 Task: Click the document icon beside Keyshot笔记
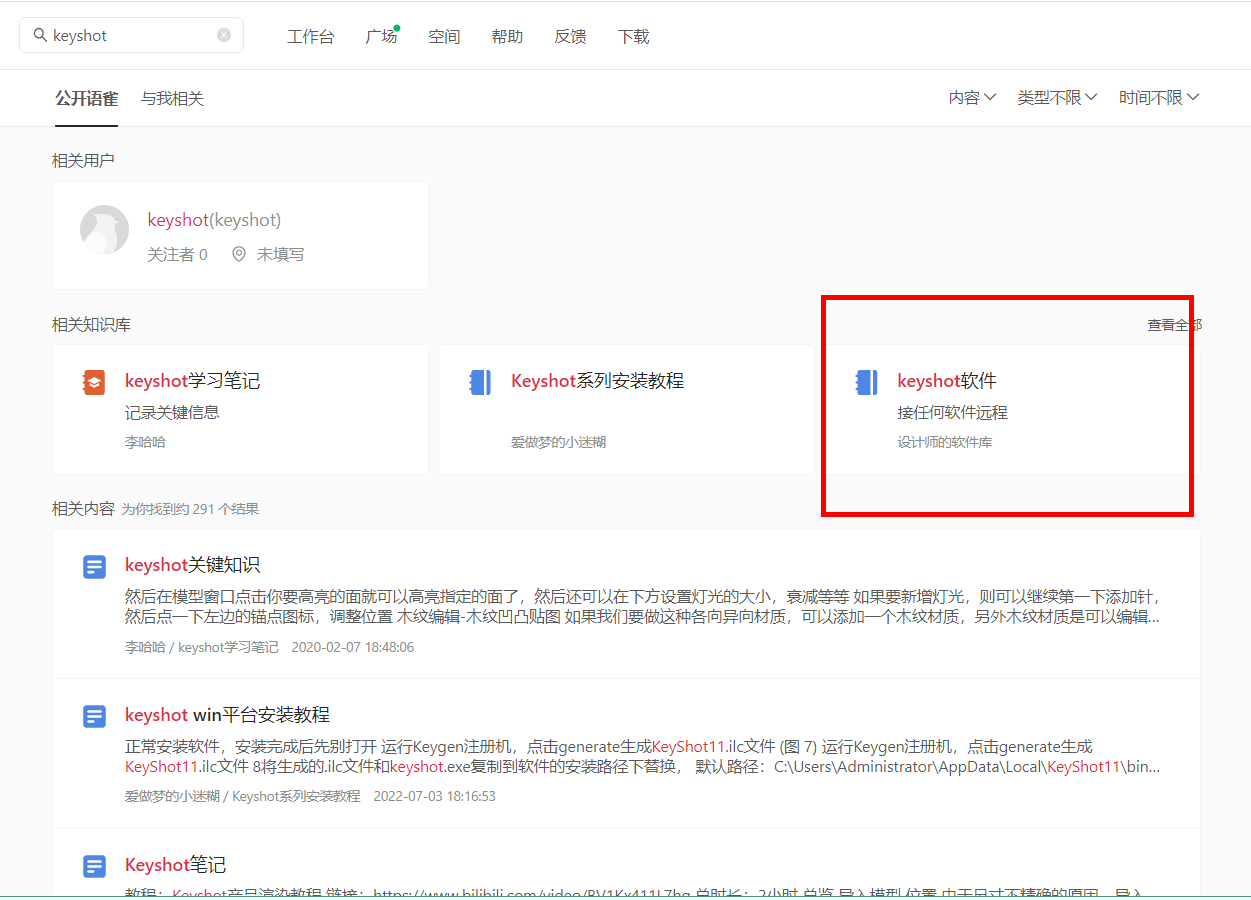94,867
